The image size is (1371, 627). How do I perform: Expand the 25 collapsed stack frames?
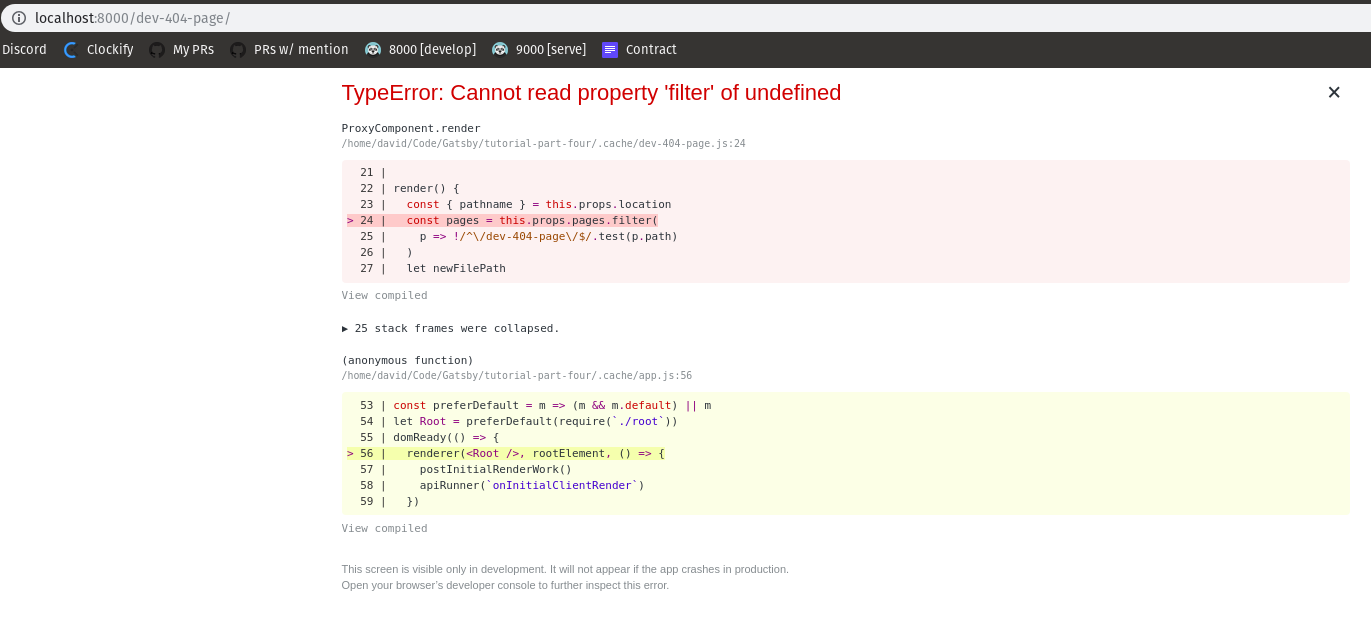(451, 328)
